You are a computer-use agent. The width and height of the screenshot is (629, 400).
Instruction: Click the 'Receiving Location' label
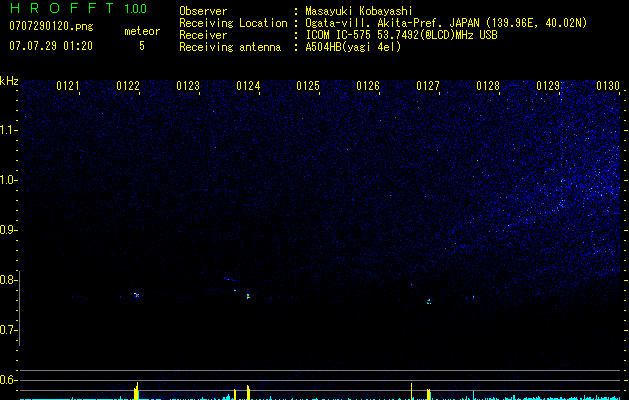(x=233, y=23)
